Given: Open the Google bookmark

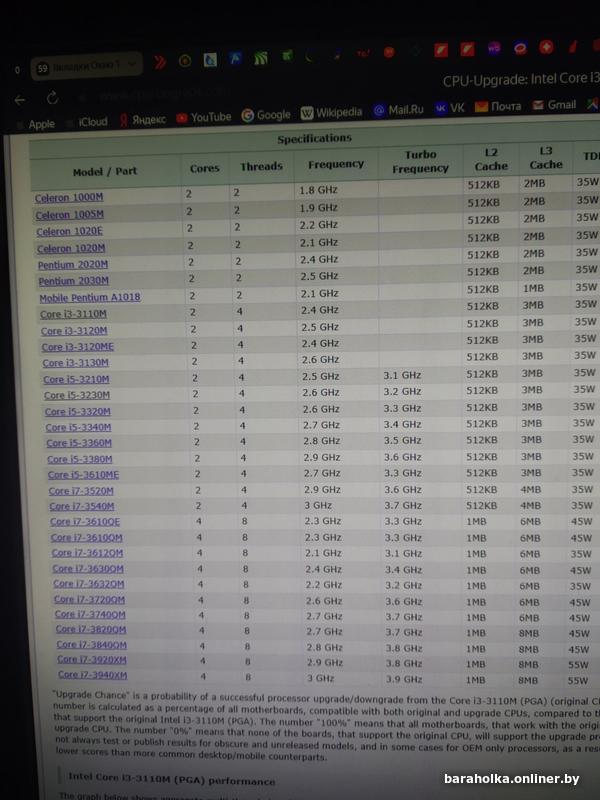Looking at the screenshot, I should tap(266, 115).
